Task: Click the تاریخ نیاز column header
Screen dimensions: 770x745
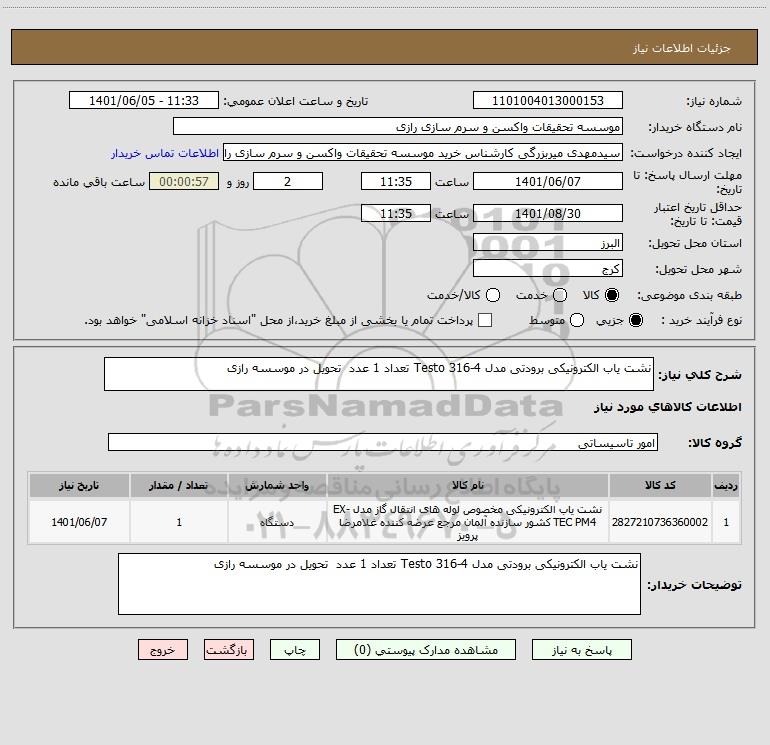Action: [x=79, y=485]
